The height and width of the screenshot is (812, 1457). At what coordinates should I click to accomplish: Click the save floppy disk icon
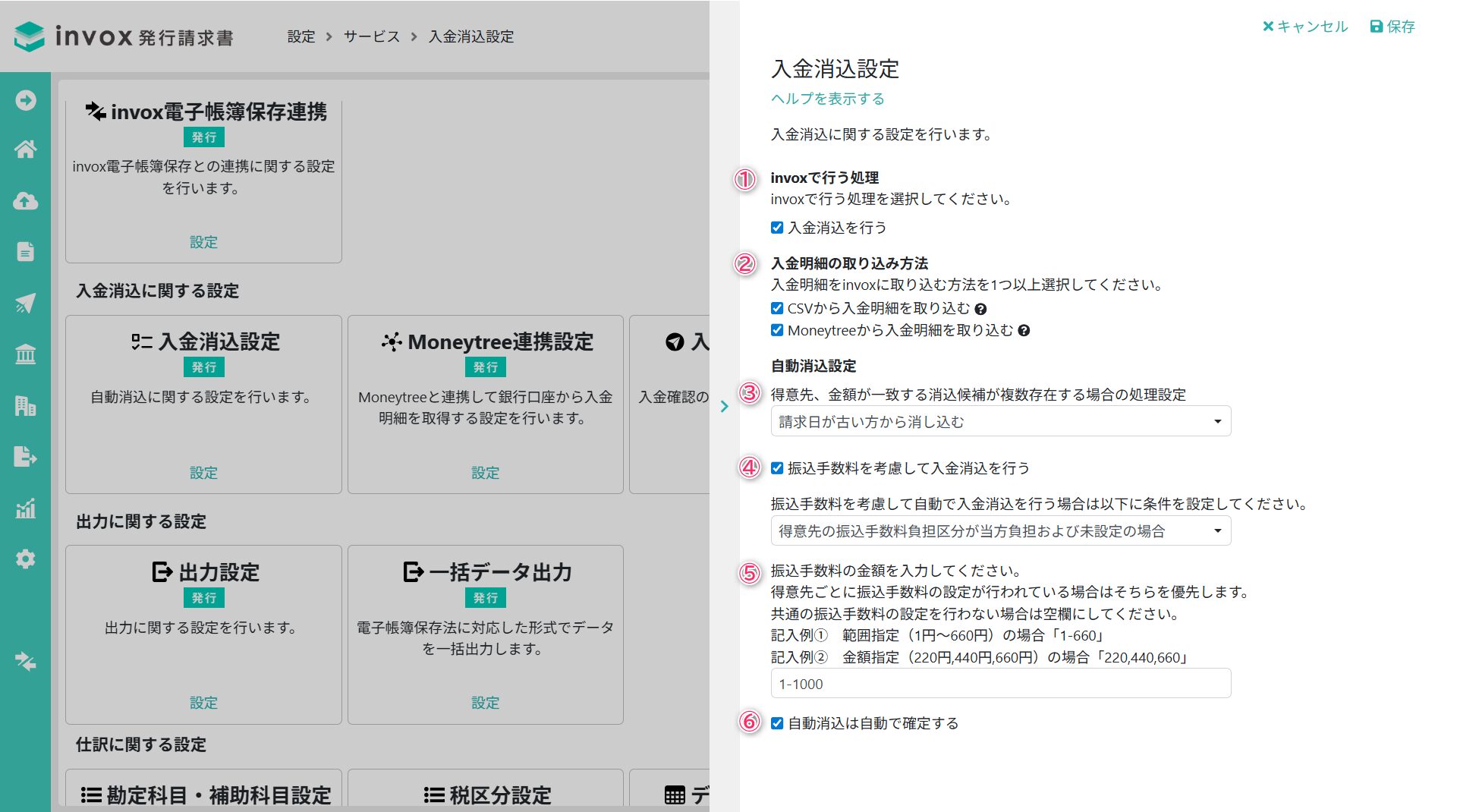tap(1377, 27)
